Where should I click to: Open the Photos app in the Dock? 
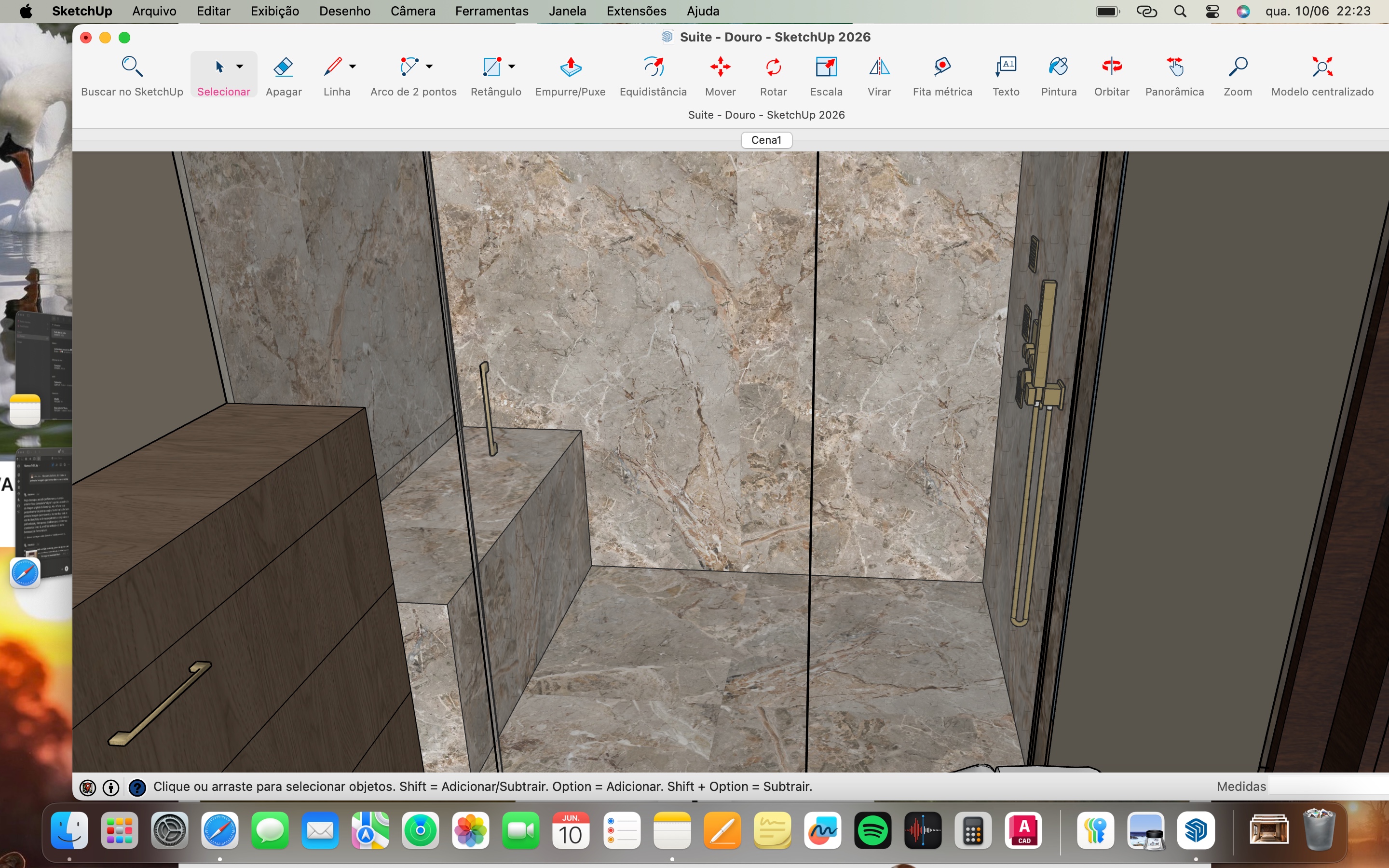coord(471,831)
